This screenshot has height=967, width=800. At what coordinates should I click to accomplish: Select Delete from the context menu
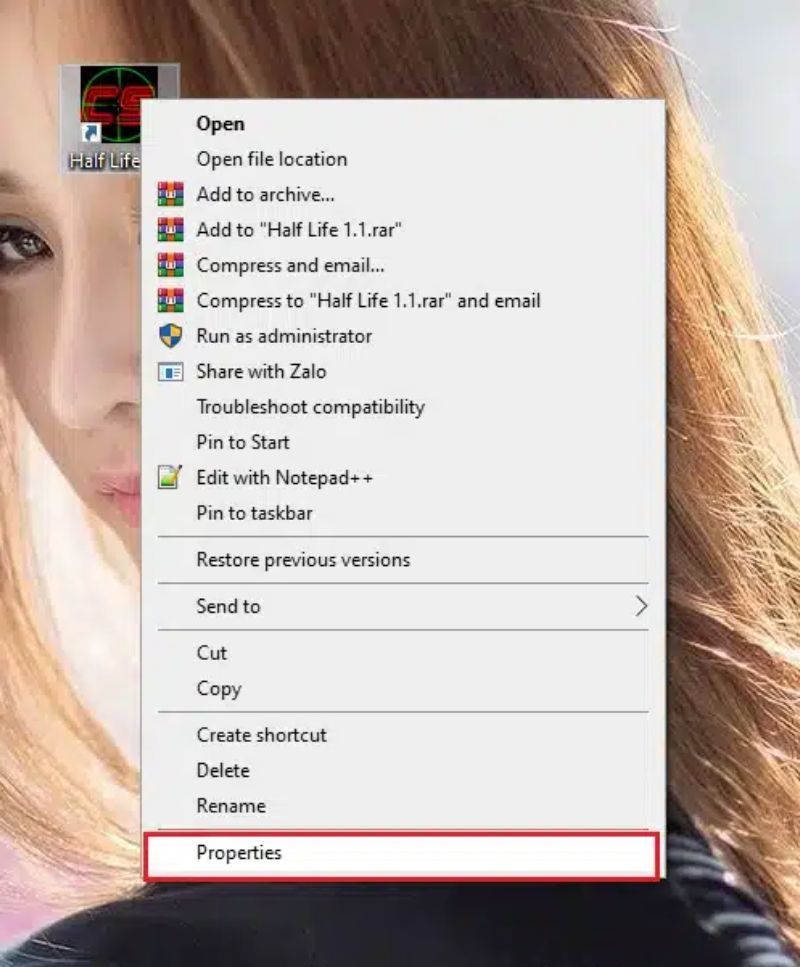(x=223, y=770)
